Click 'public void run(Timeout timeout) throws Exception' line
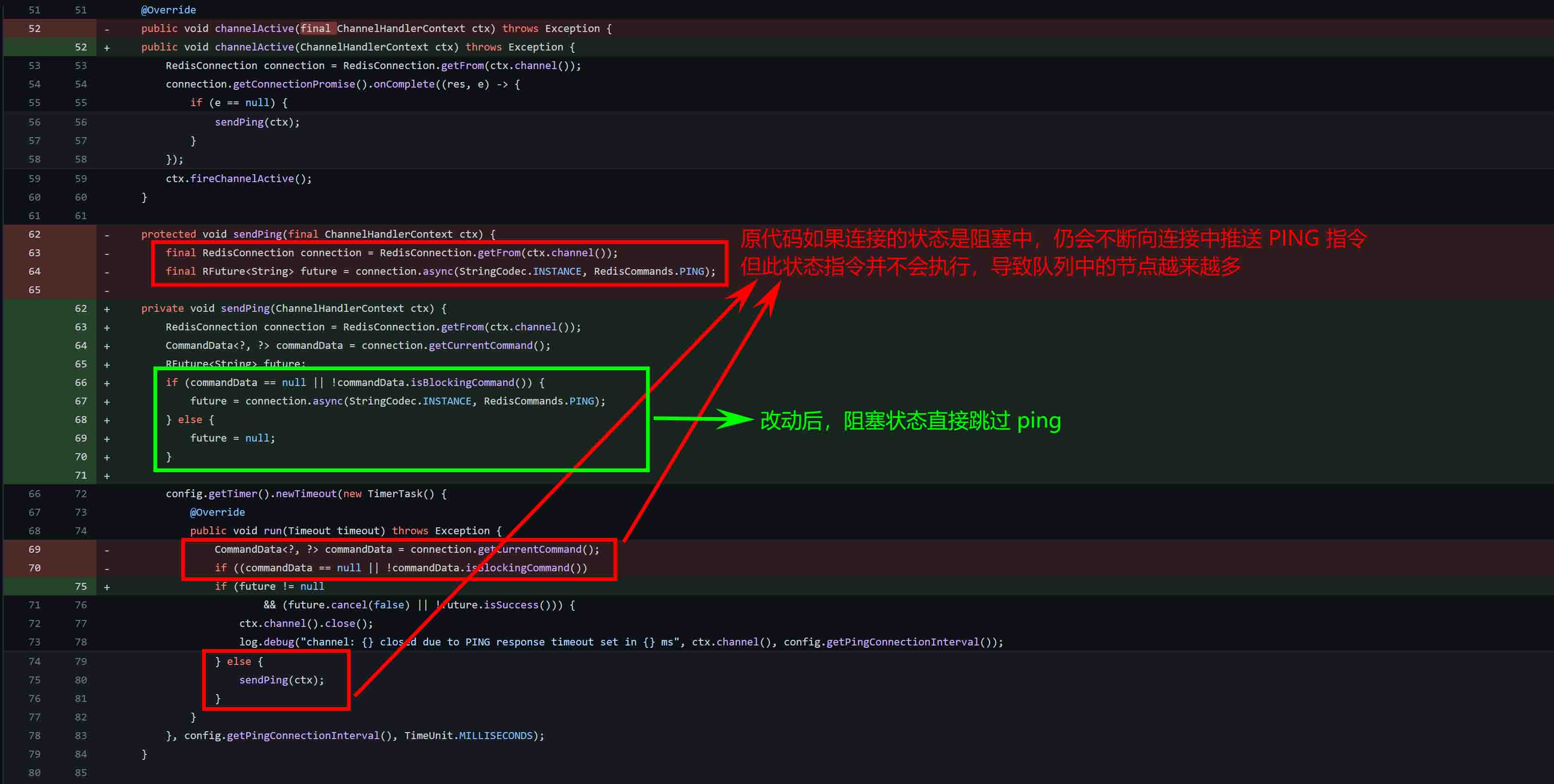The width and height of the screenshot is (1554, 784). 346,531
